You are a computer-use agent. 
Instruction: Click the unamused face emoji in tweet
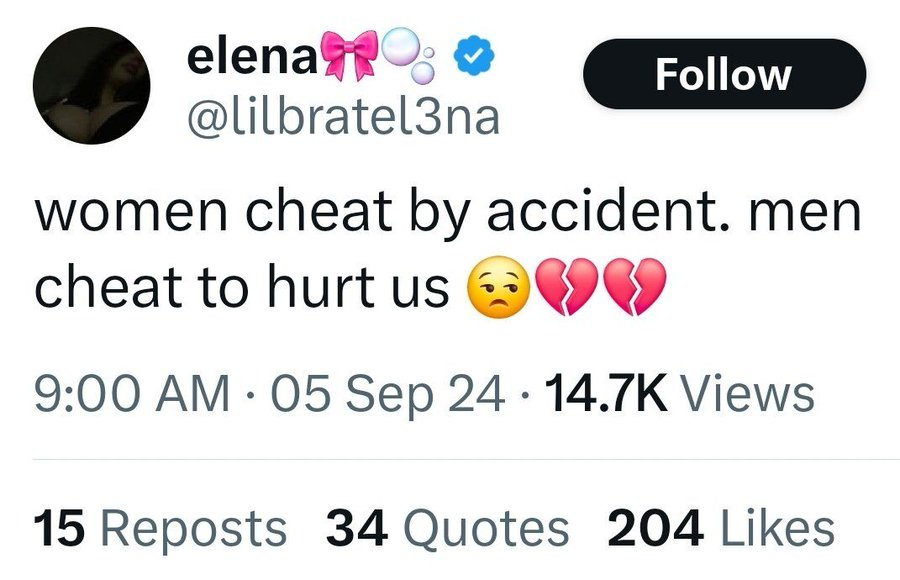click(496, 291)
